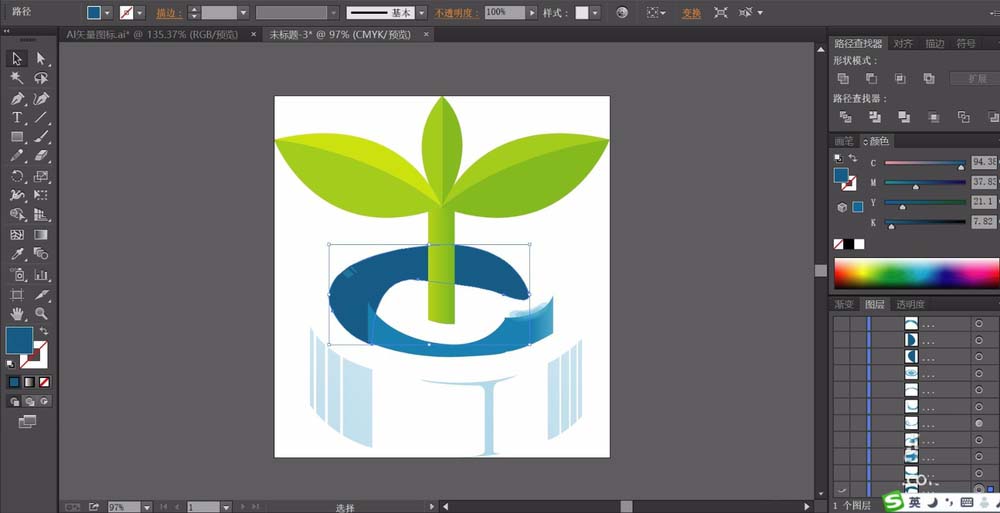
Task: Apply the Crop pathfinder
Action: 934,117
